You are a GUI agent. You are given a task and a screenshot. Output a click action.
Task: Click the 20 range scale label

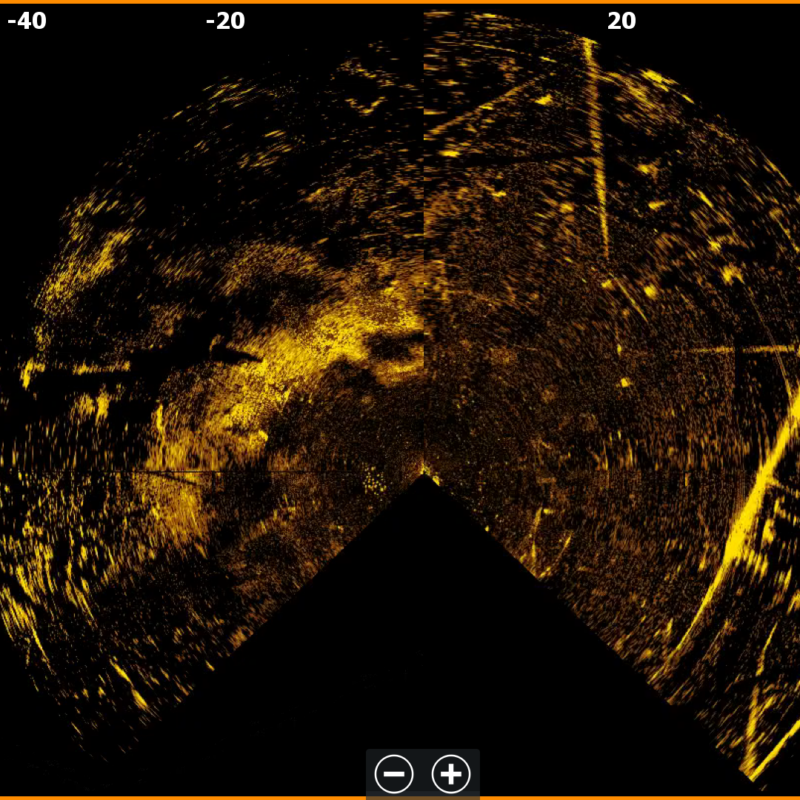pos(621,21)
